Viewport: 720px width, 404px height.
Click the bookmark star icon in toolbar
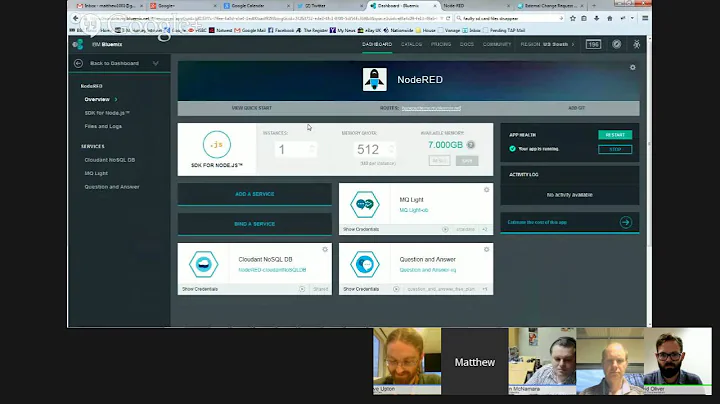tap(573, 18)
